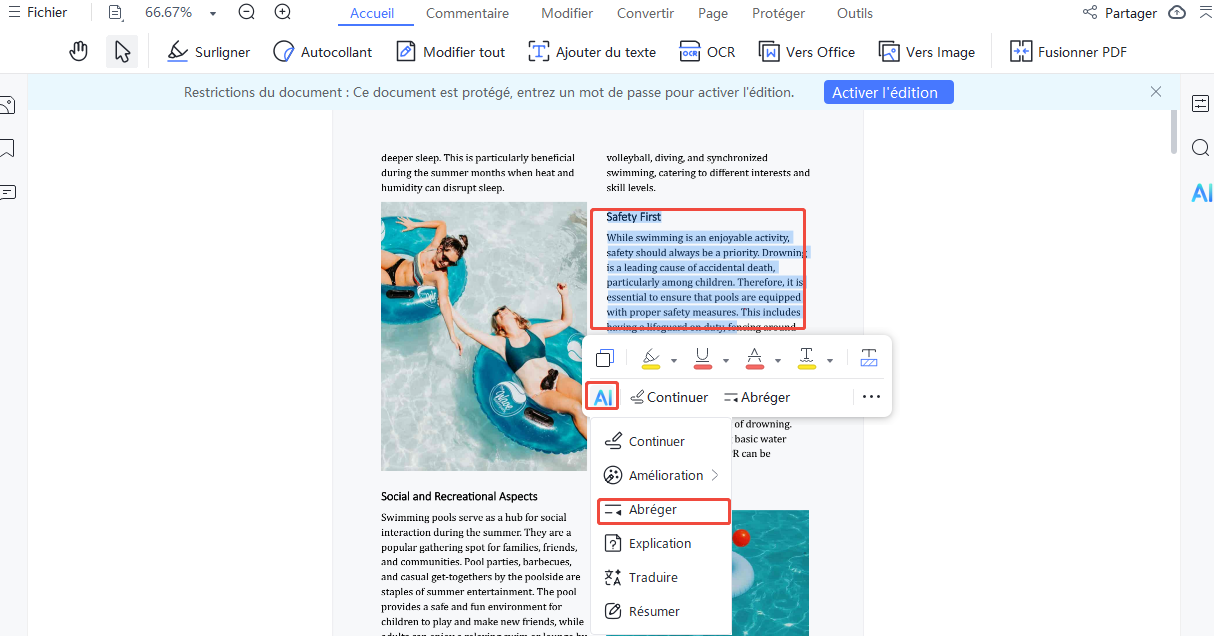Open the AI assistant in right sidebar
1214x636 pixels.
click(x=1200, y=193)
